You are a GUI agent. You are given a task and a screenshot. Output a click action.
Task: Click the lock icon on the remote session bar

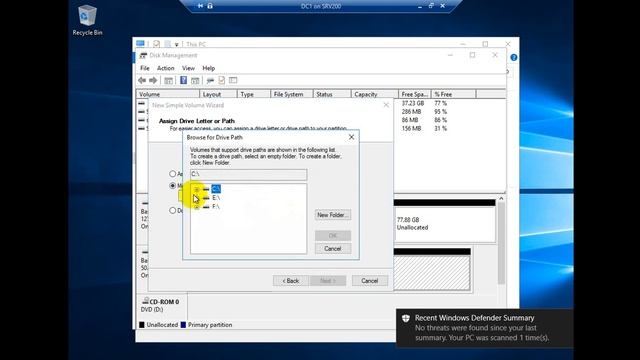tap(210, 6)
